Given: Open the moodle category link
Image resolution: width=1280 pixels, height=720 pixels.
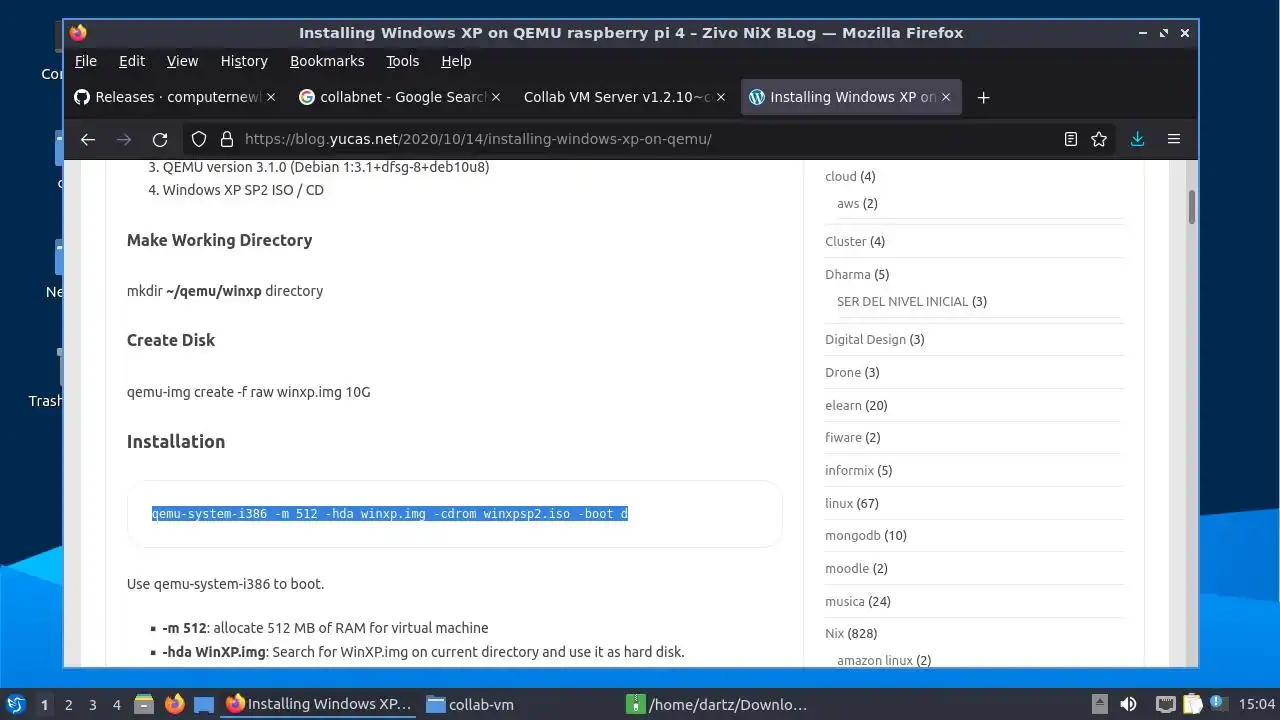Looking at the screenshot, I should (847, 568).
